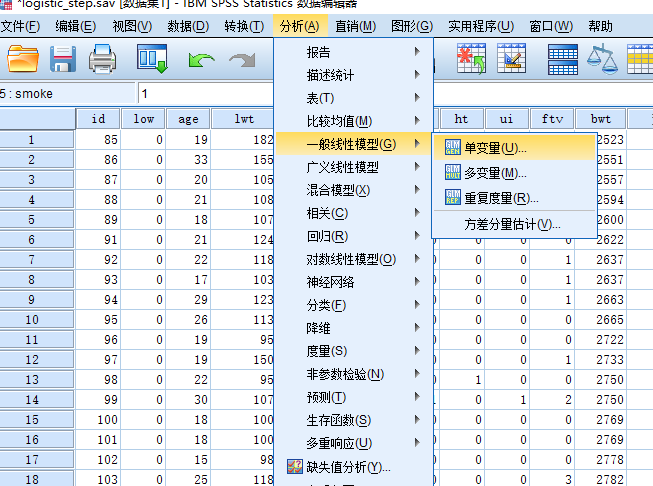Open the 数据(D) menu
This screenshot has width=653, height=486.
[x=188, y=26]
